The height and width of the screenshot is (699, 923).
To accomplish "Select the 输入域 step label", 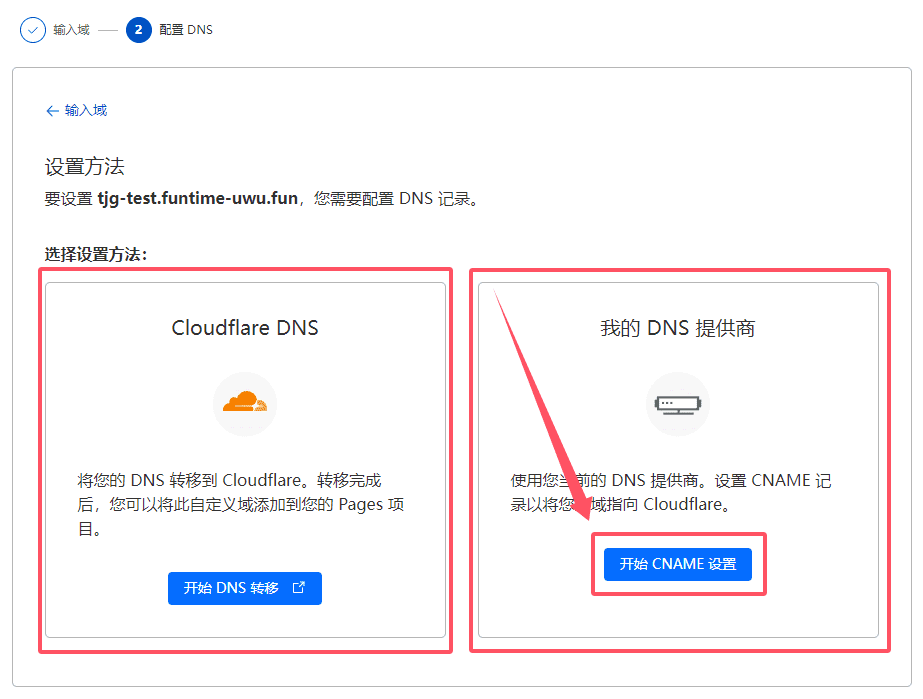I will click(x=71, y=30).
